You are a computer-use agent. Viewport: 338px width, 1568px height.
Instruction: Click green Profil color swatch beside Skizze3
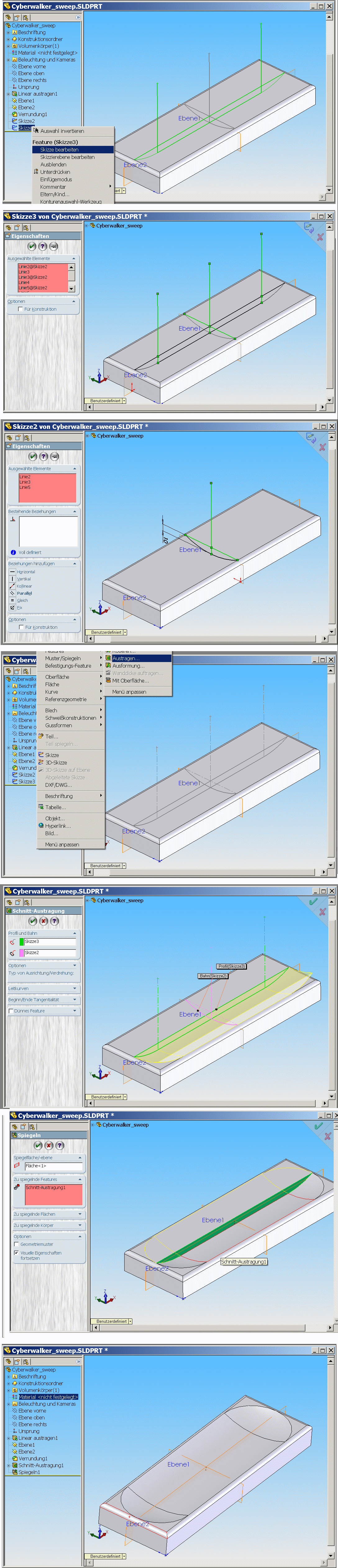pos(22,942)
